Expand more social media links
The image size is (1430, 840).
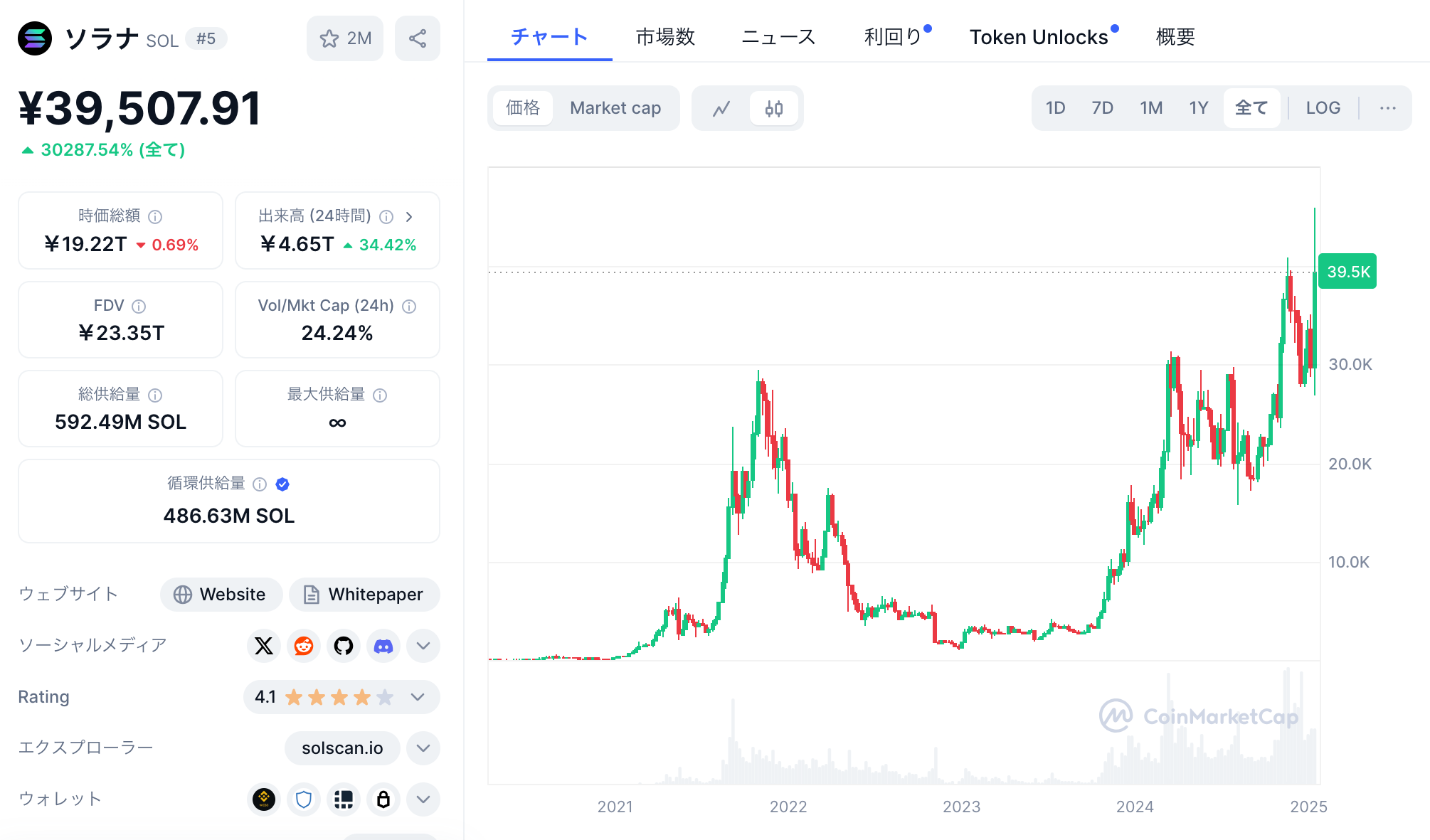423,646
